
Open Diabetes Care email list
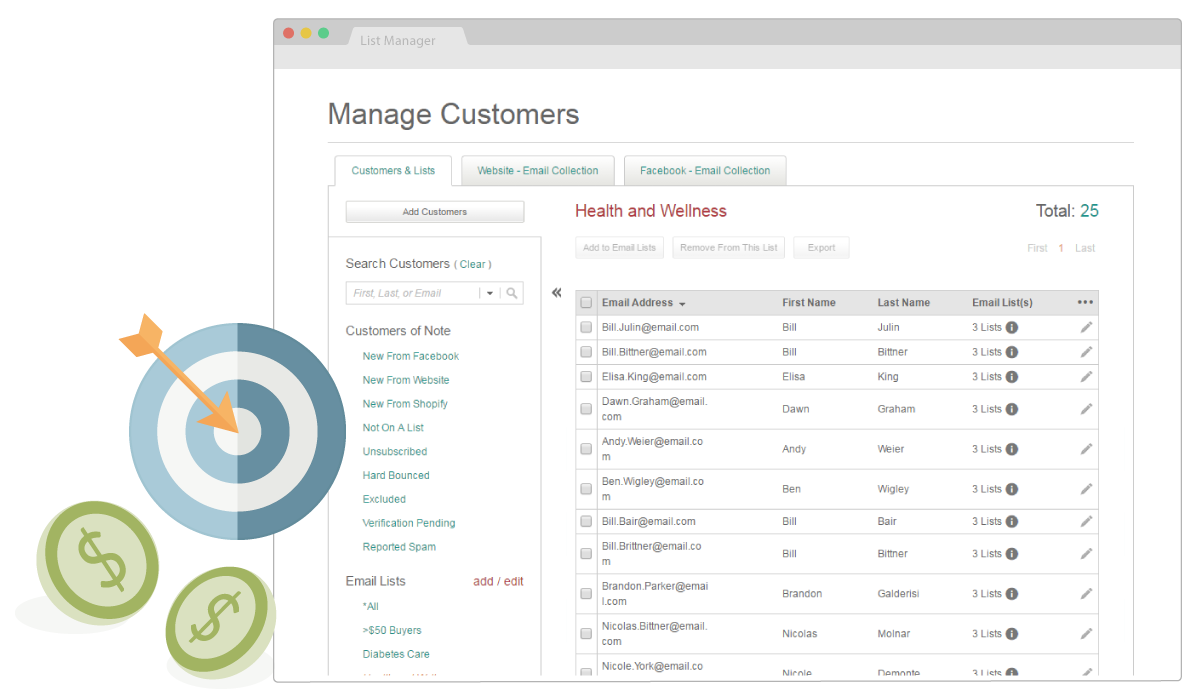(396, 655)
